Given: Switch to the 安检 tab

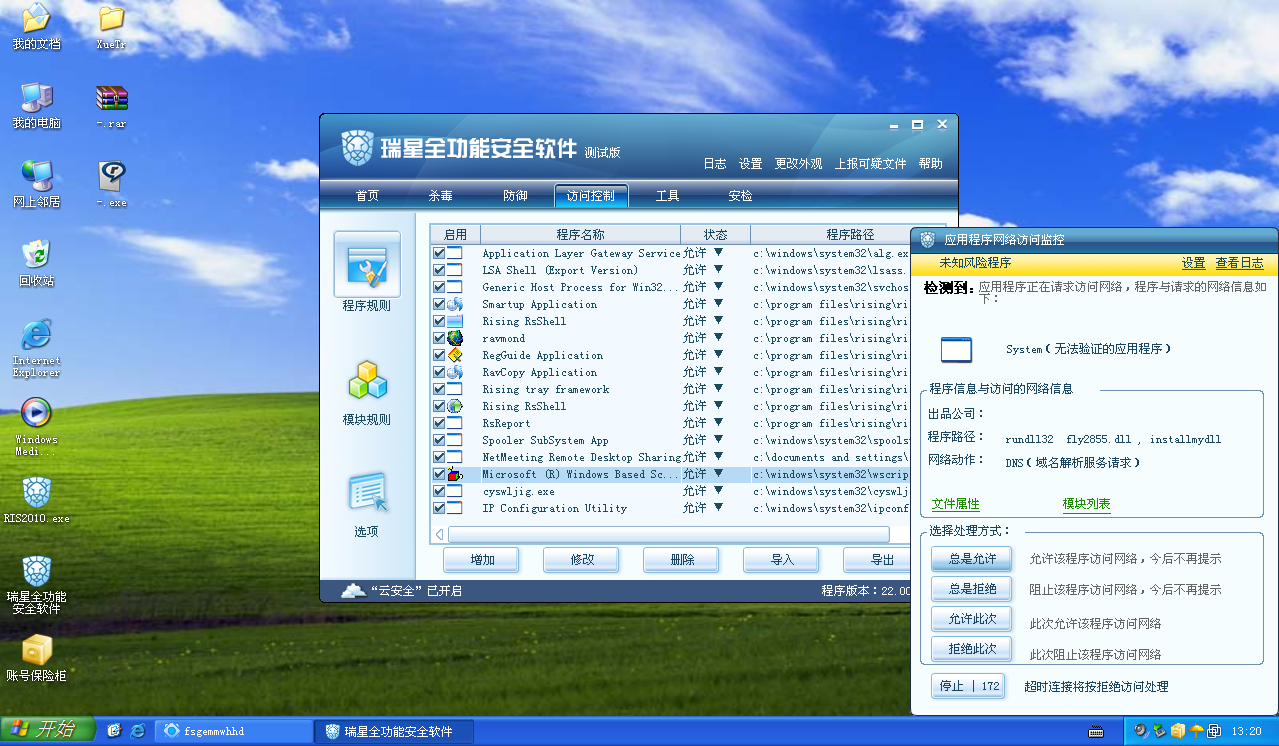Looking at the screenshot, I should pyautogui.click(x=740, y=196).
